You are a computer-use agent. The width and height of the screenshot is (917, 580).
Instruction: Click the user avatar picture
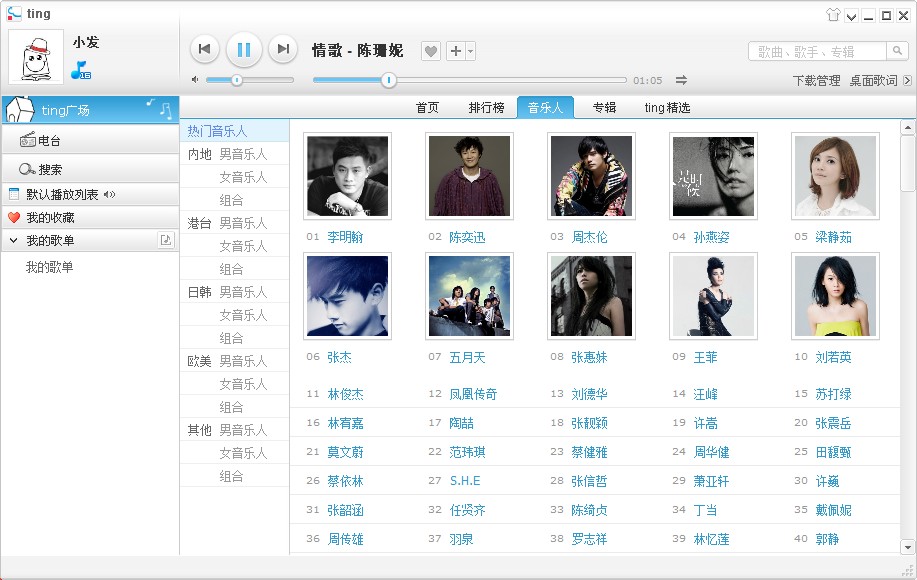coord(36,56)
